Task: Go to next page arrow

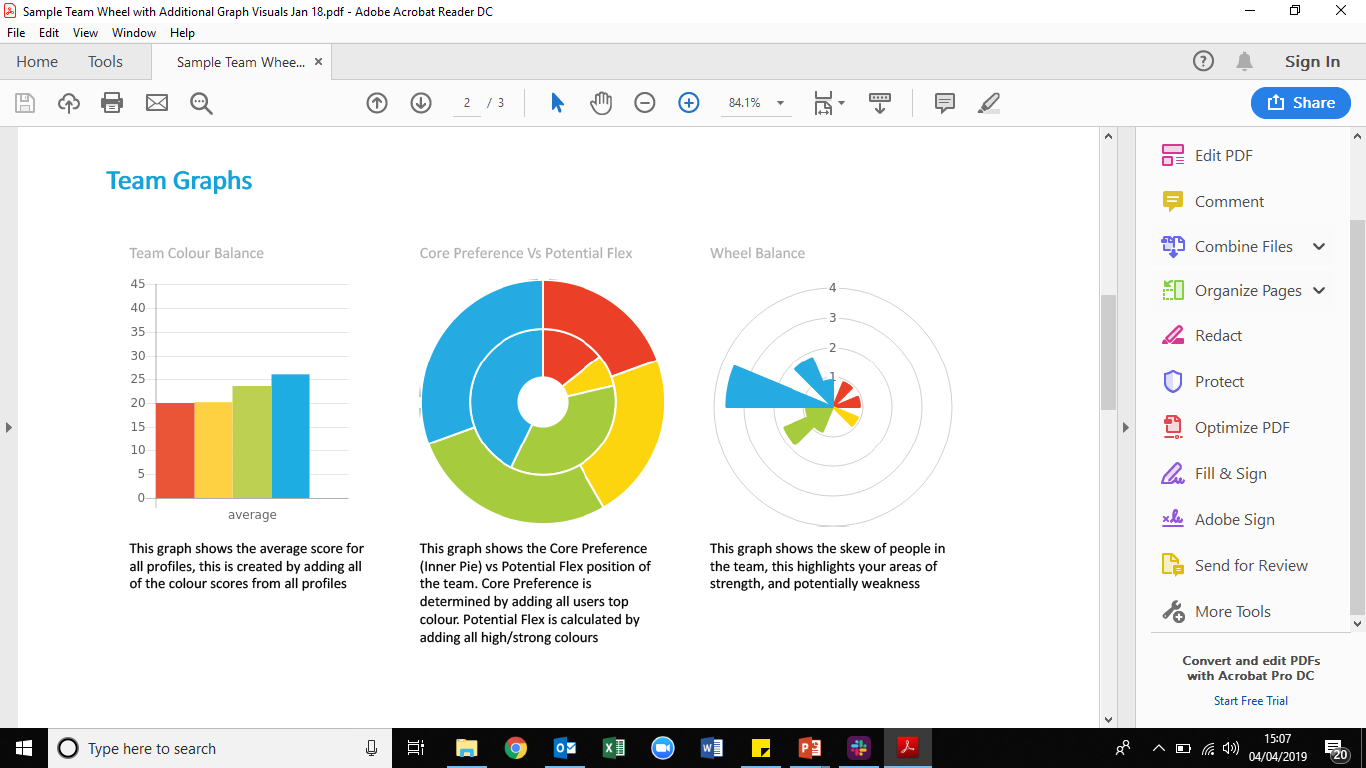Action: (421, 103)
